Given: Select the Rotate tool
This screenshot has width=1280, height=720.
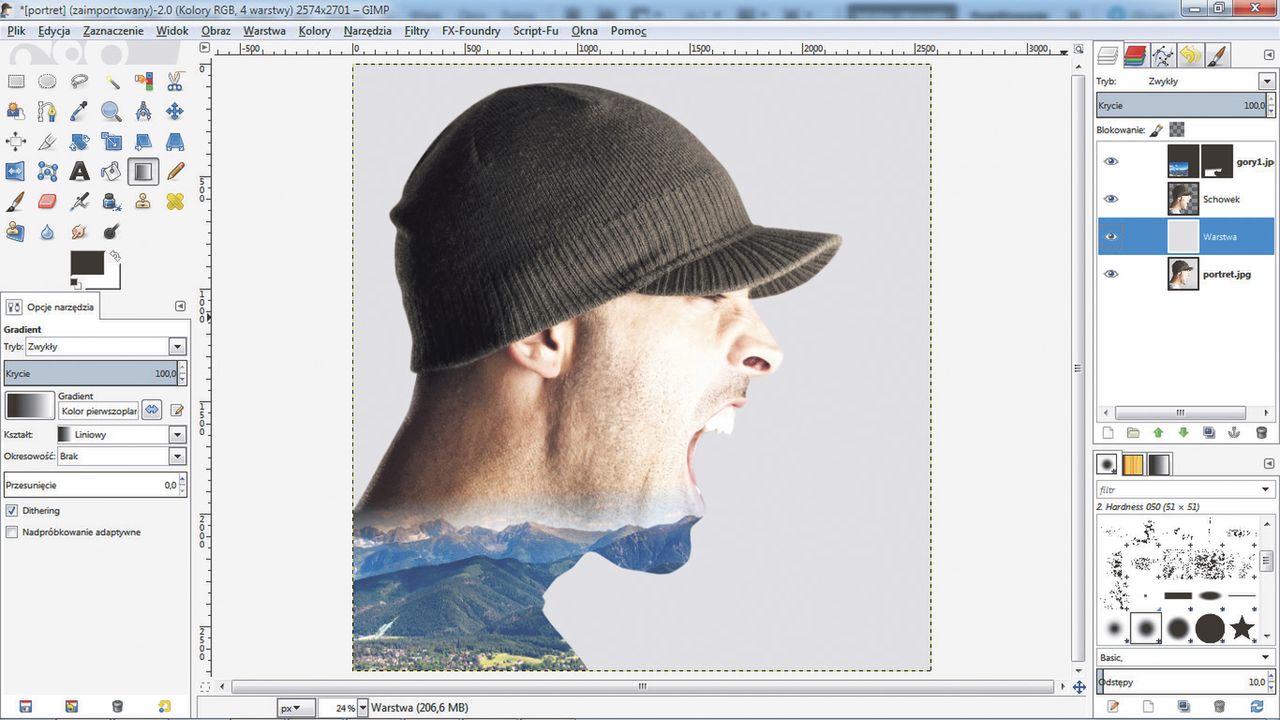Looking at the screenshot, I should 79,141.
